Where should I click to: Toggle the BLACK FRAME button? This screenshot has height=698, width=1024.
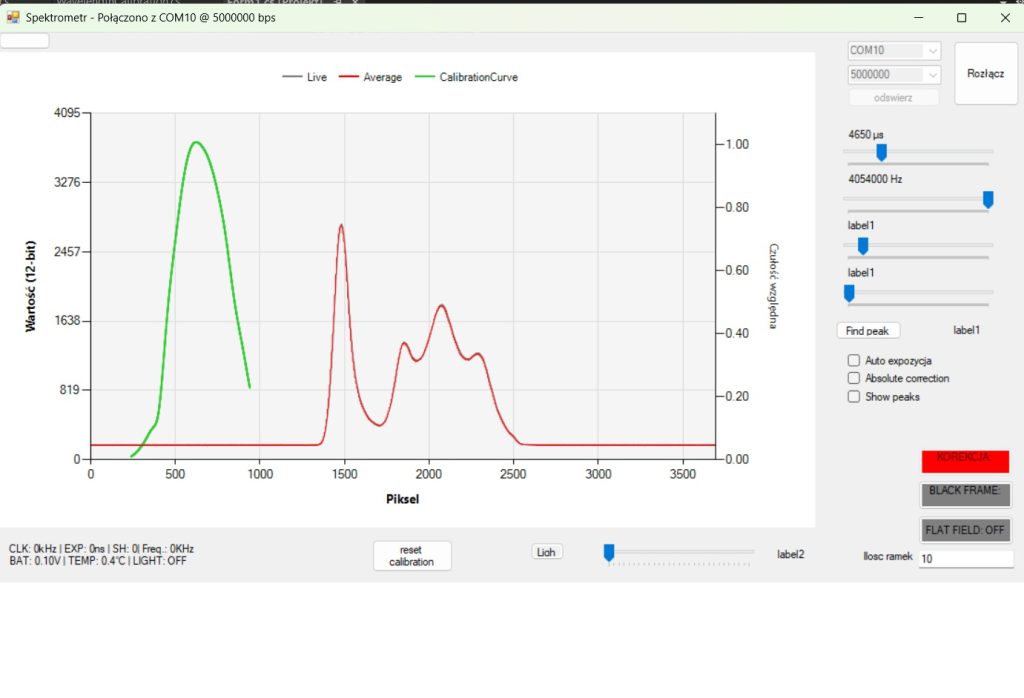965,494
